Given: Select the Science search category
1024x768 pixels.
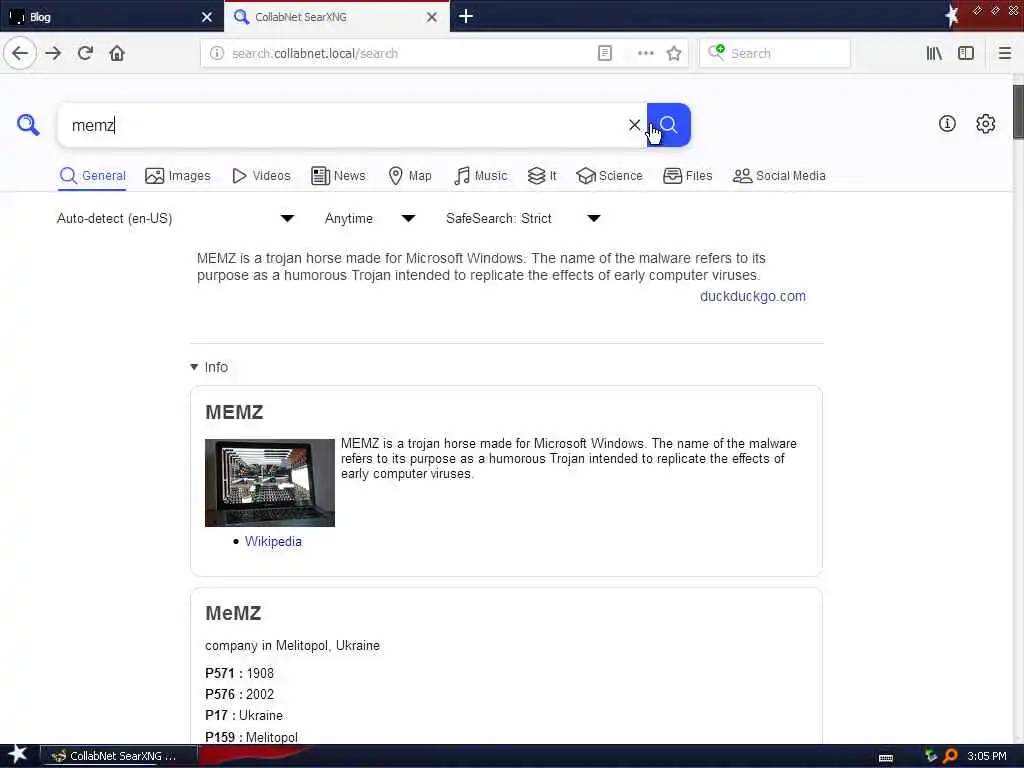Looking at the screenshot, I should click(x=609, y=176).
